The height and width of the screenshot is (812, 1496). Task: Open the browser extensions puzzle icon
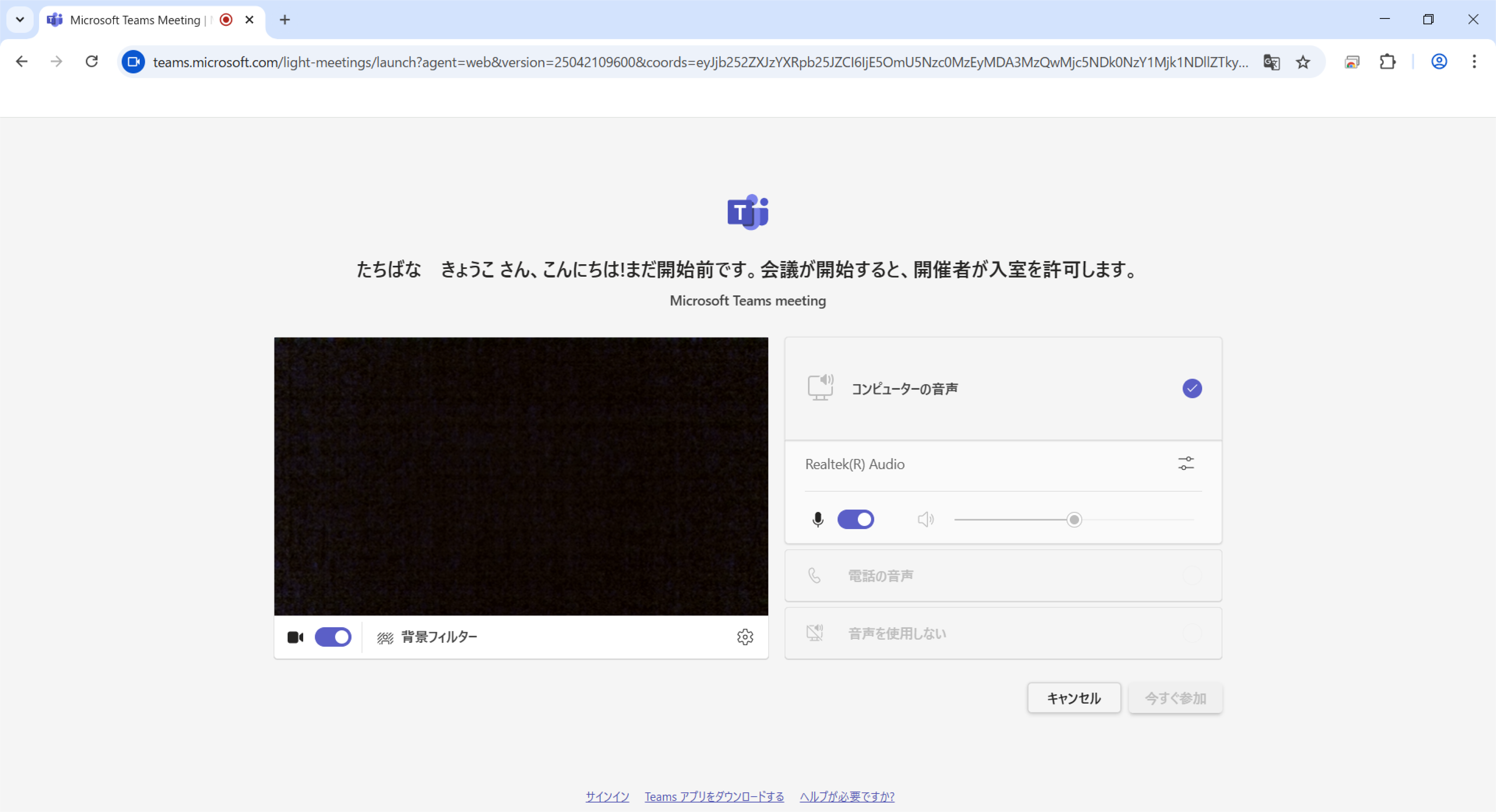[1387, 62]
